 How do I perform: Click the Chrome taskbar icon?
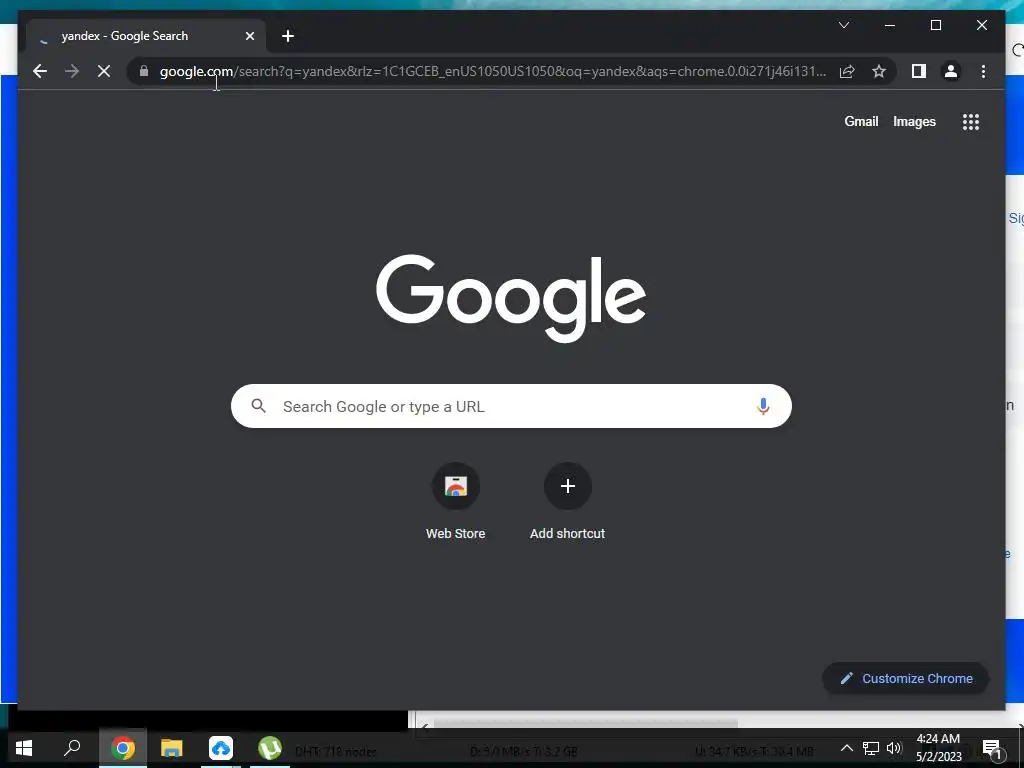[122, 748]
